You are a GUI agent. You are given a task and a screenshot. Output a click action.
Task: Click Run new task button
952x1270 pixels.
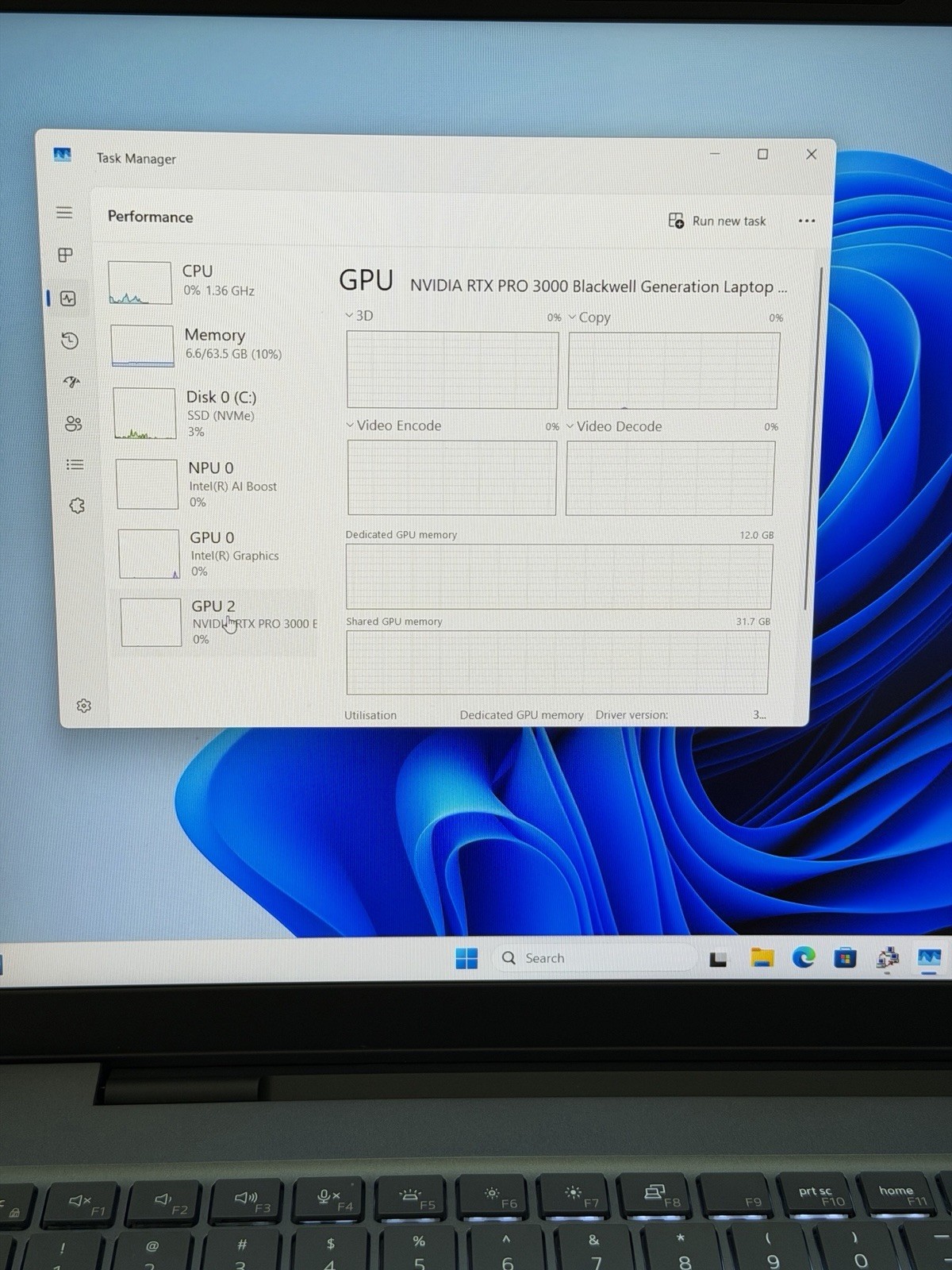coord(717,221)
